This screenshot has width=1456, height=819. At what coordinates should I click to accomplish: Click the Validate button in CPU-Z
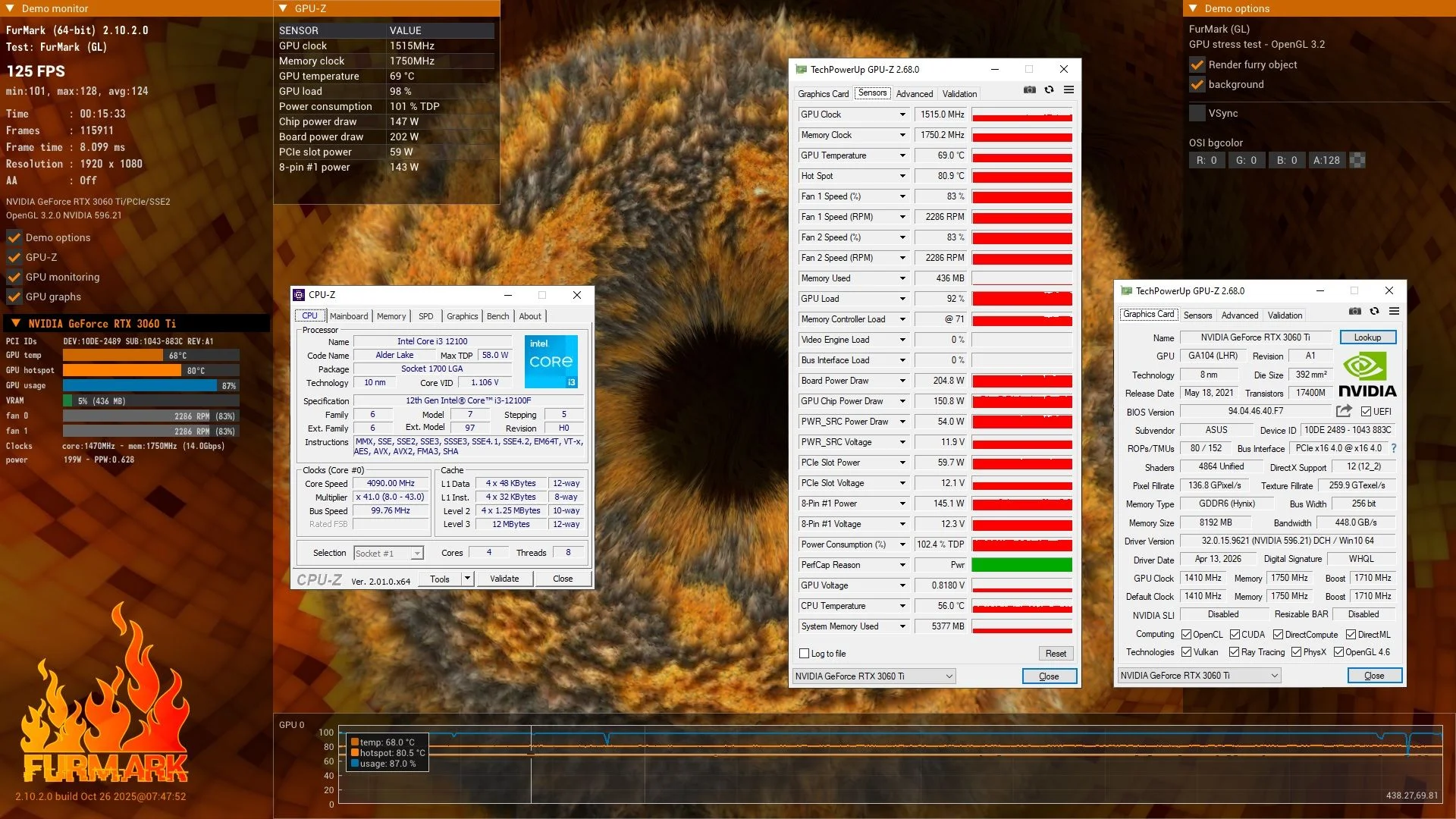[x=504, y=579]
